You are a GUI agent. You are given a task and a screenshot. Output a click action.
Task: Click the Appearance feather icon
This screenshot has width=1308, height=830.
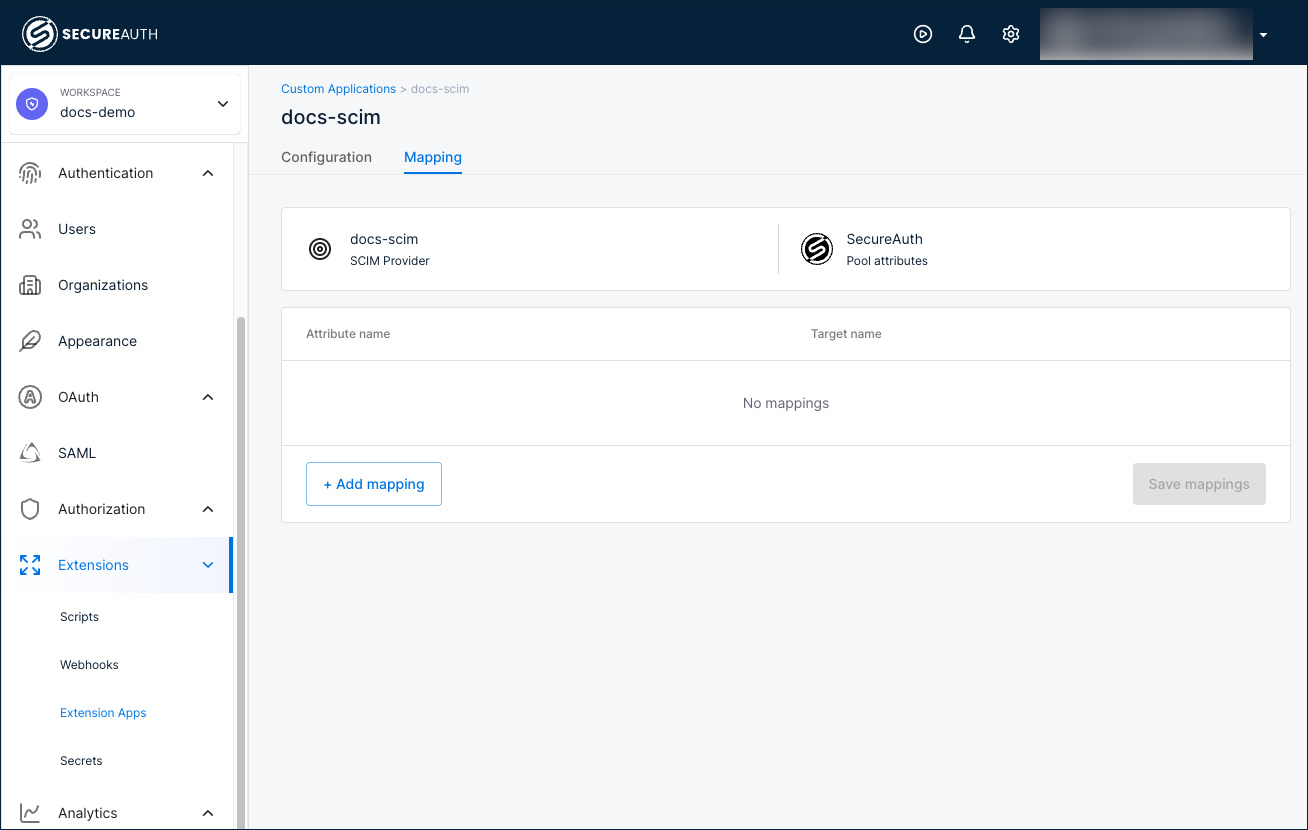coord(30,341)
